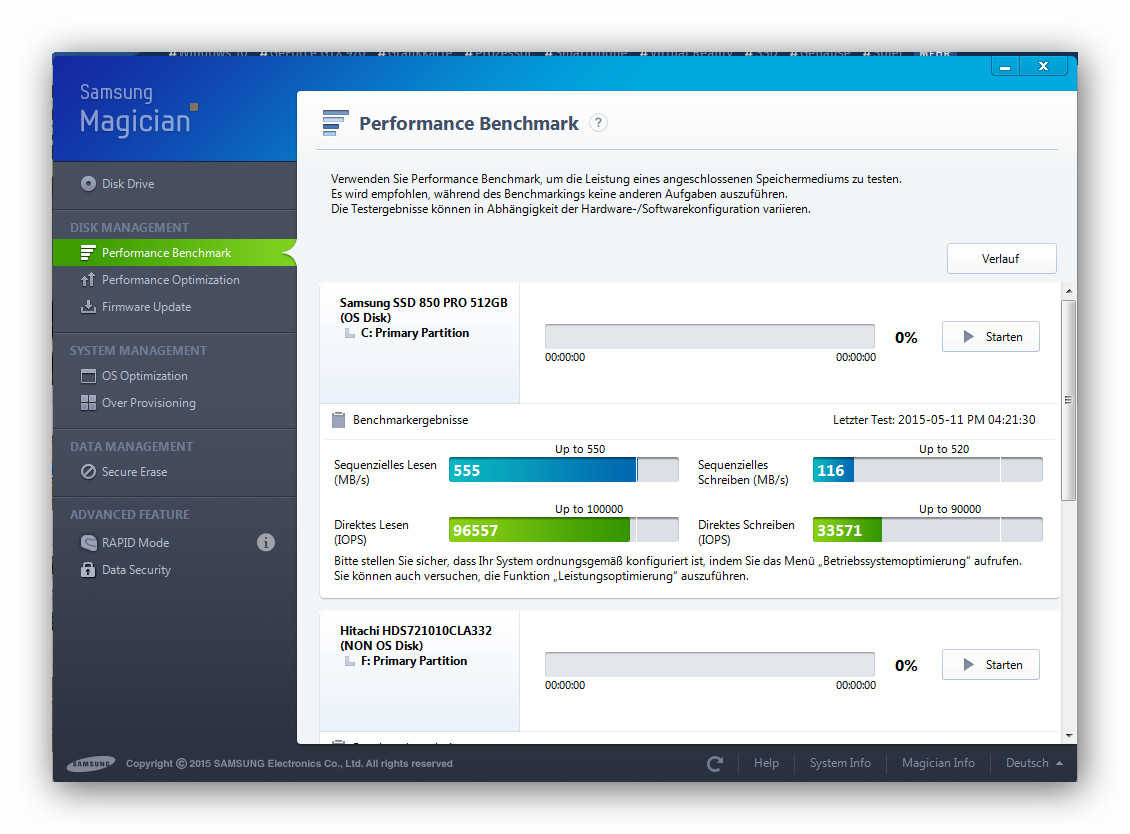The height and width of the screenshot is (834, 1130).
Task: Click the Sequenzielles Lesen 555 bar
Action: coord(564,470)
